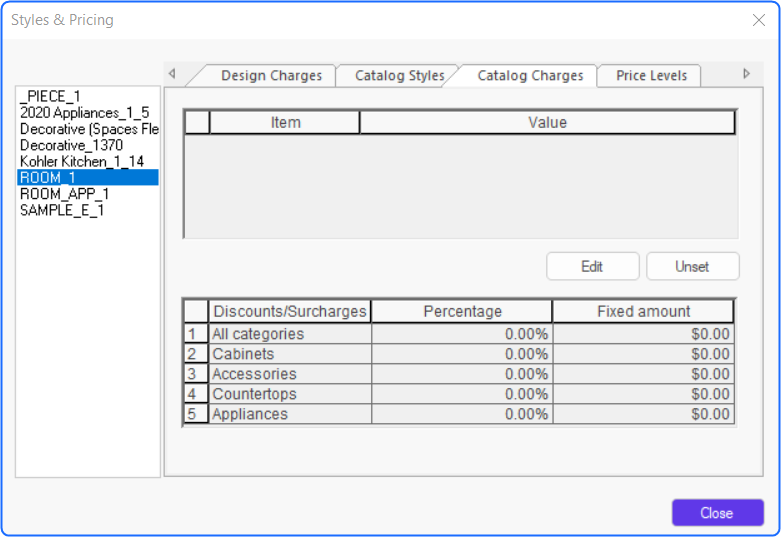This screenshot has width=781, height=537.
Task: Click the Value column header
Action: click(x=547, y=123)
